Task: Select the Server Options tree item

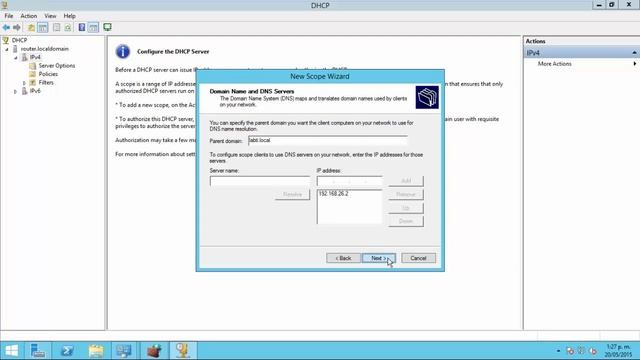Action: pos(57,66)
